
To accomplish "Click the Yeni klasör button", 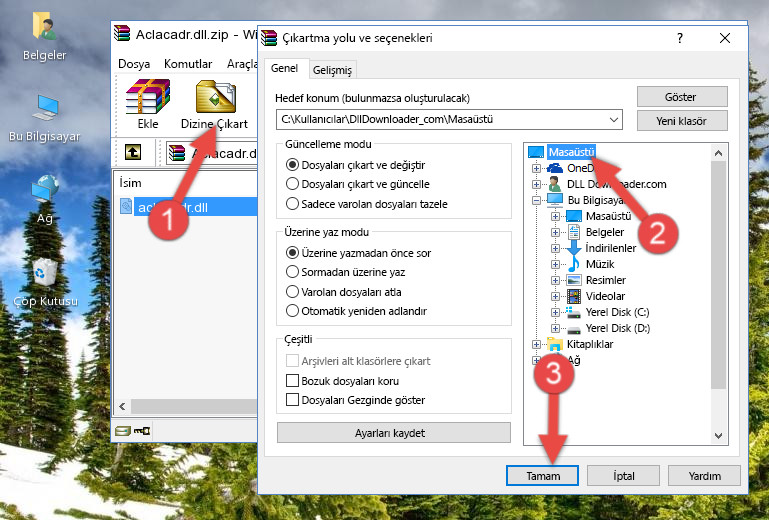I will pyautogui.click(x=682, y=121).
